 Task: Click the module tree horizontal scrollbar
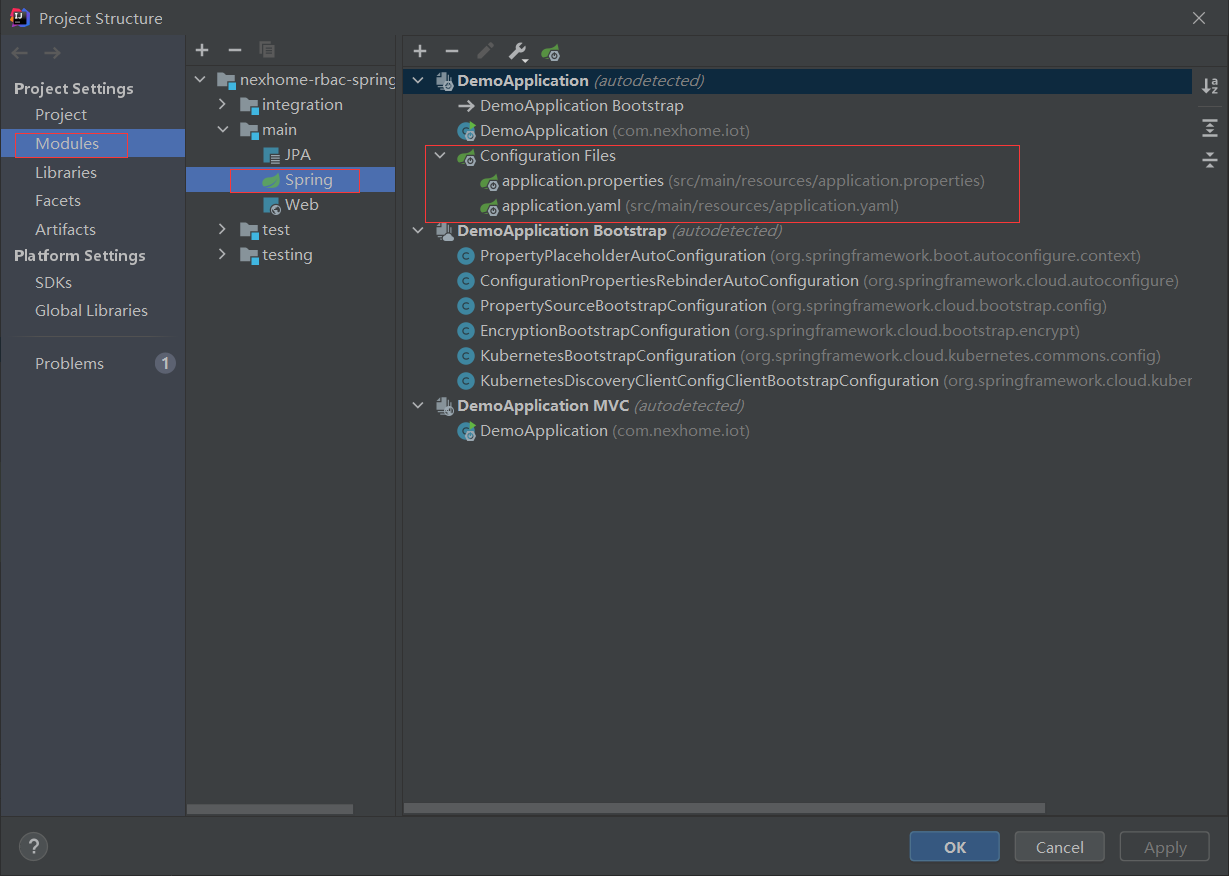pyautogui.click(x=270, y=809)
